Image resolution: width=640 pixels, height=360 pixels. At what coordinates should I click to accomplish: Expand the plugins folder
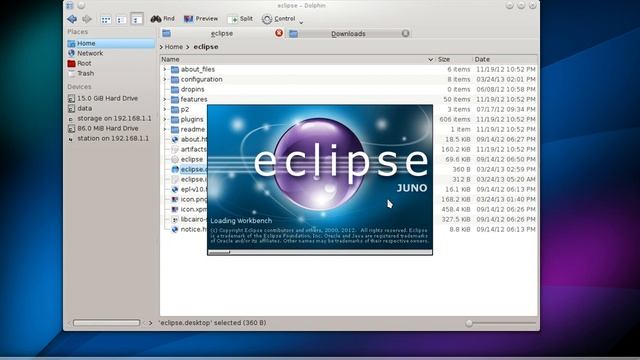tap(165, 119)
